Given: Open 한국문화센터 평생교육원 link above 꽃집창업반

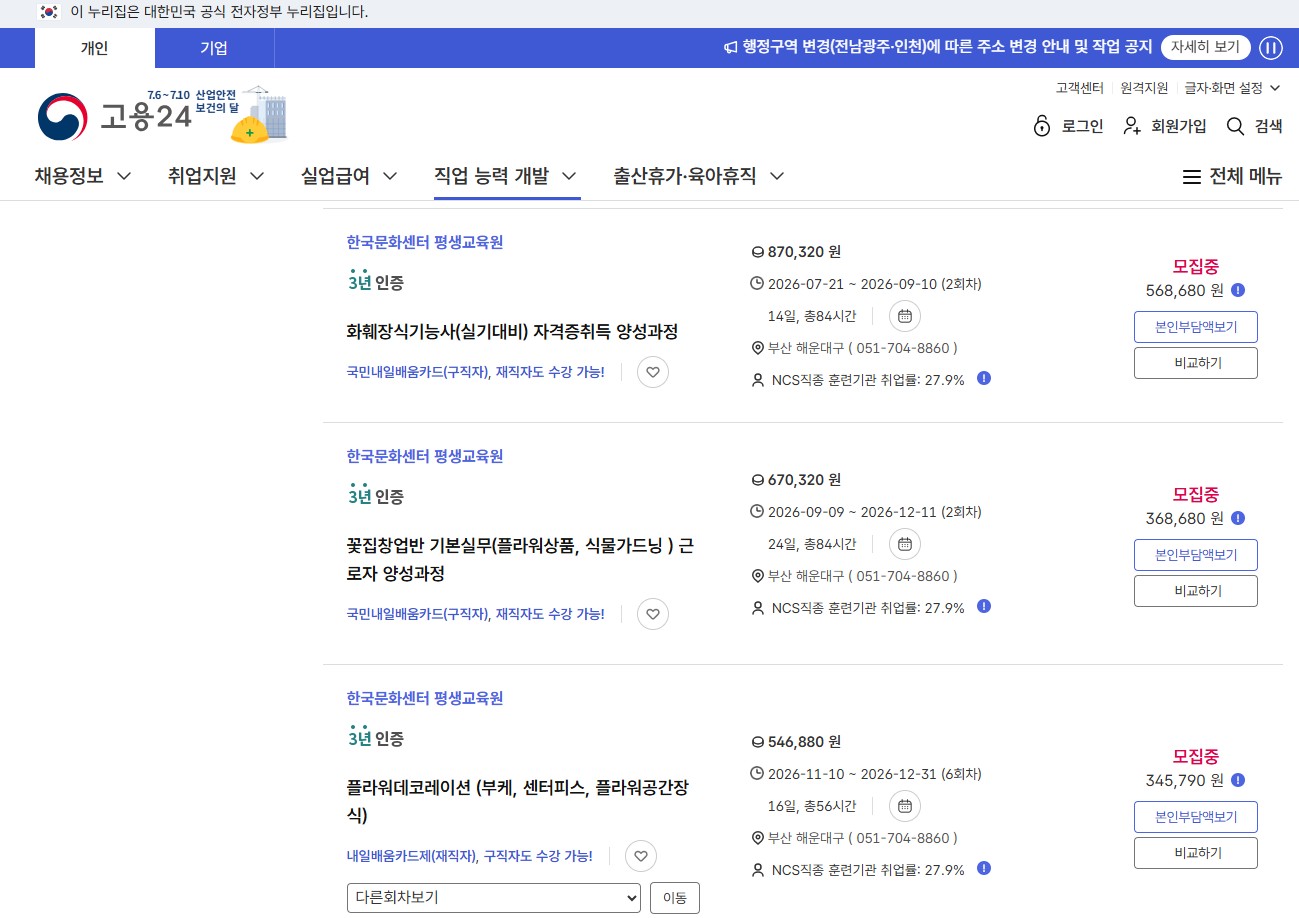Looking at the screenshot, I should tap(425, 456).
